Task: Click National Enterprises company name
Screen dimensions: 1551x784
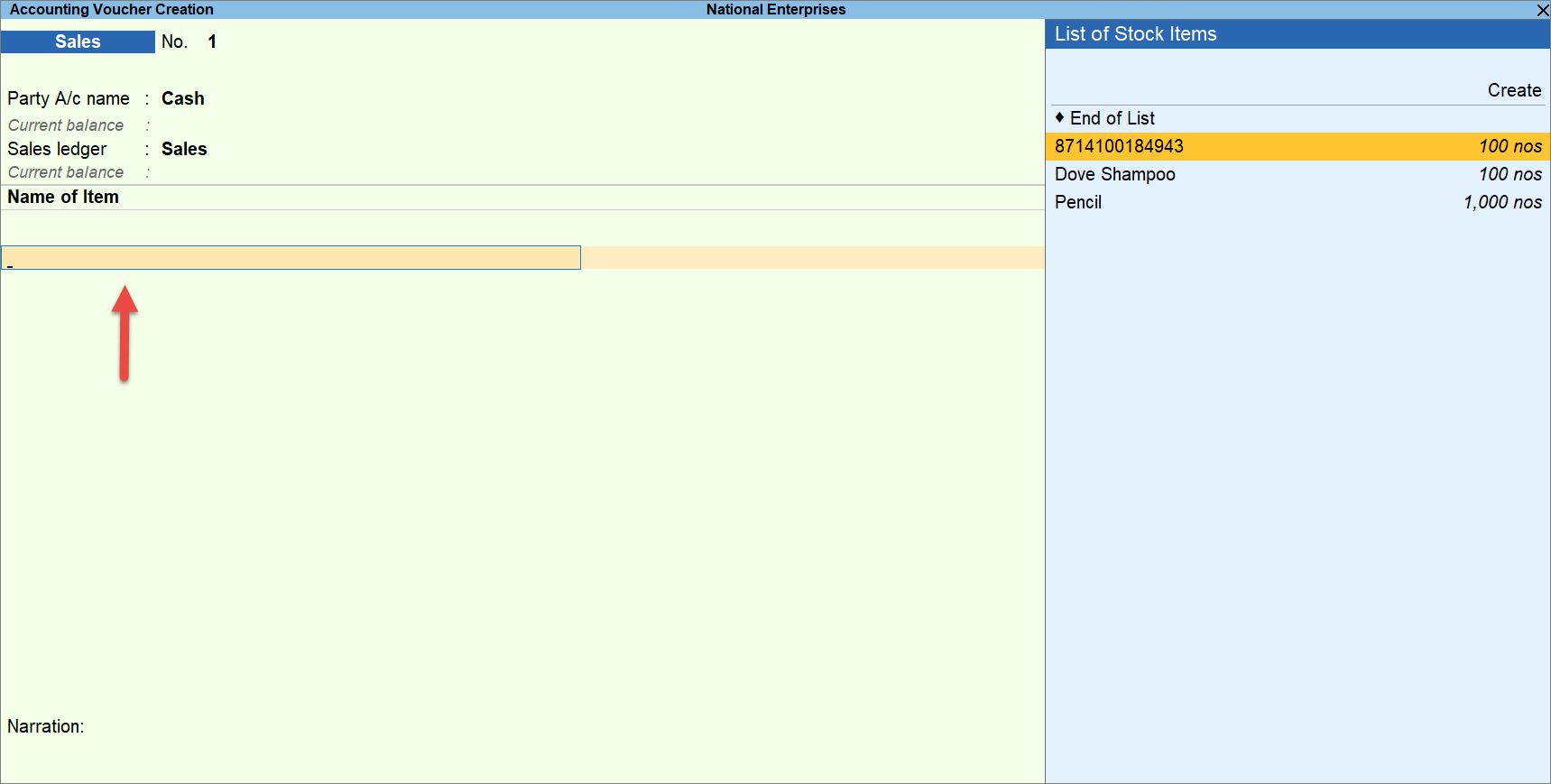Action: (776, 9)
